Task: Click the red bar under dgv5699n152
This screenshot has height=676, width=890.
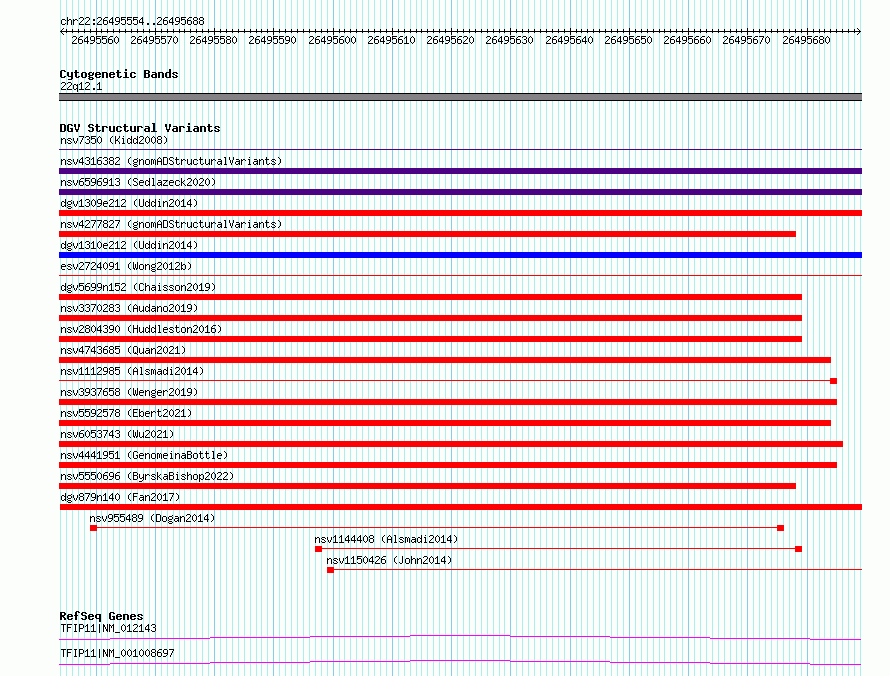Action: pyautogui.click(x=430, y=297)
